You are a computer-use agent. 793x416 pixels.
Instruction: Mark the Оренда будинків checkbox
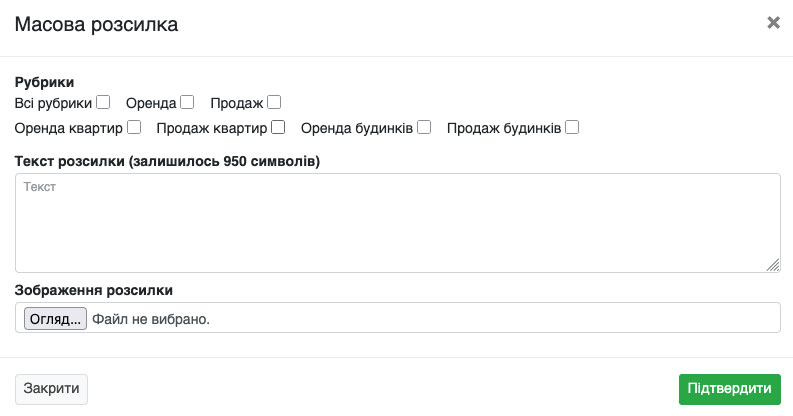tap(424, 127)
